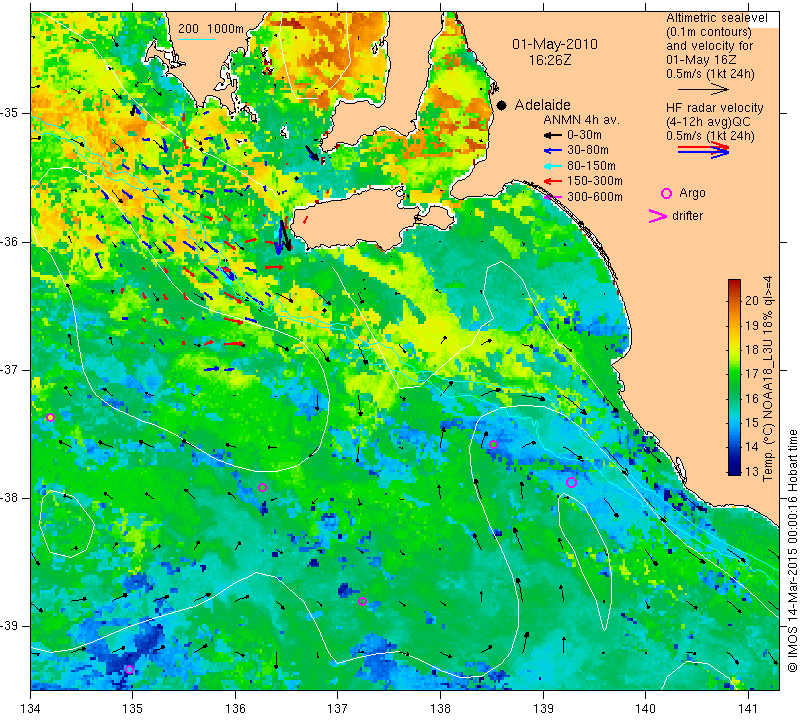This screenshot has width=800, height=720.
Task: Click the 137 longitude axis label
Action: (x=338, y=708)
